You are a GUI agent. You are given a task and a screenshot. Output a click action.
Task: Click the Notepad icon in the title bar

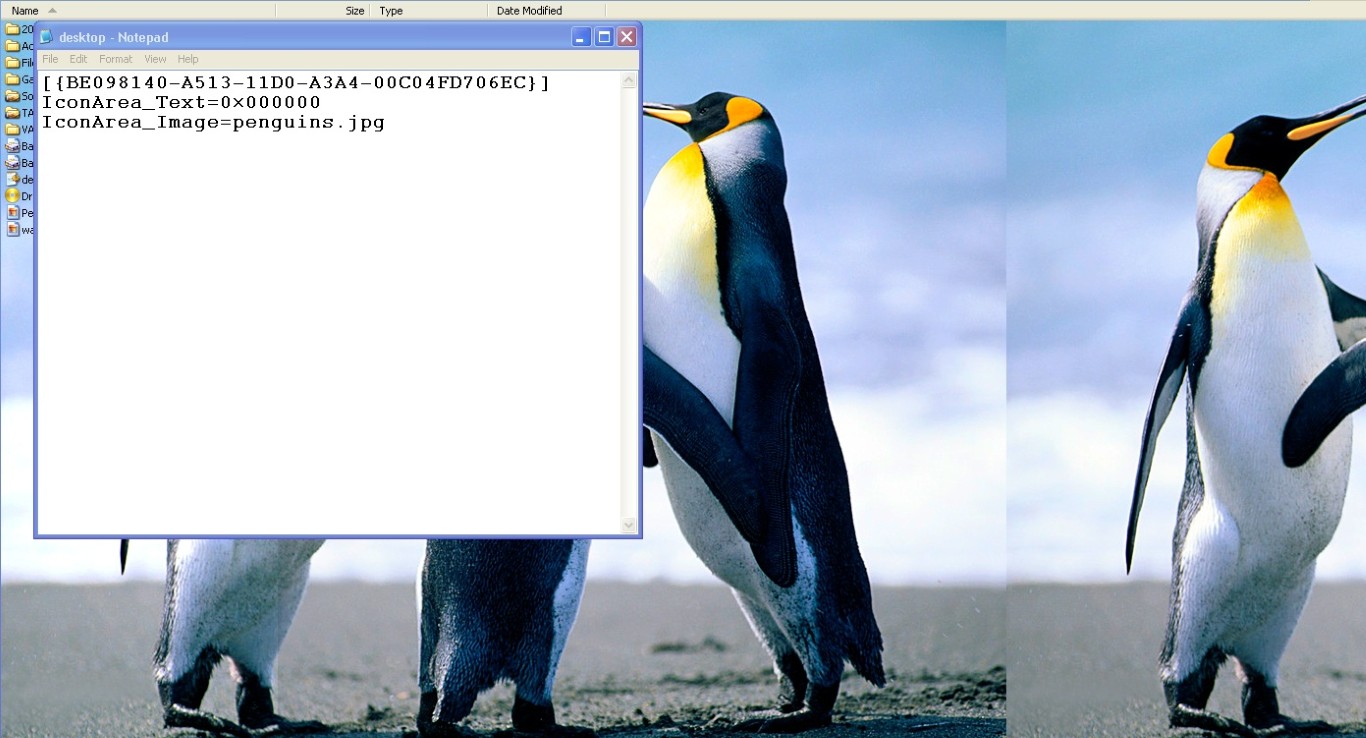pos(45,36)
